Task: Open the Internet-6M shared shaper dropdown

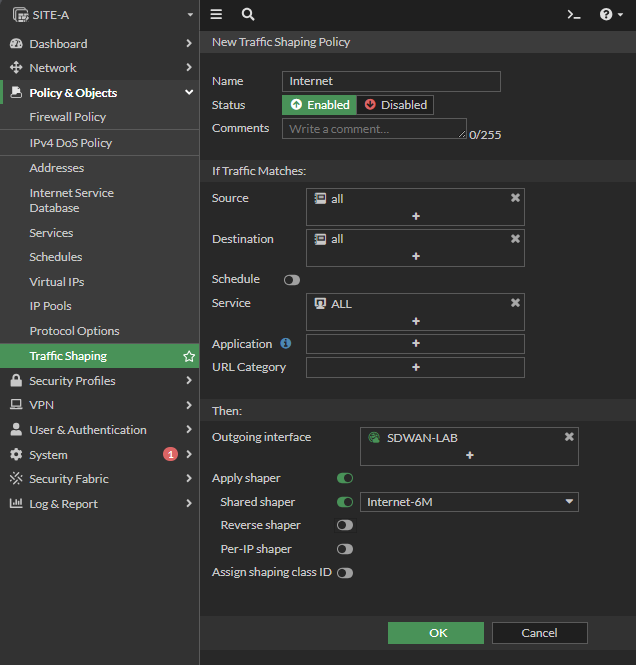Action: (x=469, y=502)
